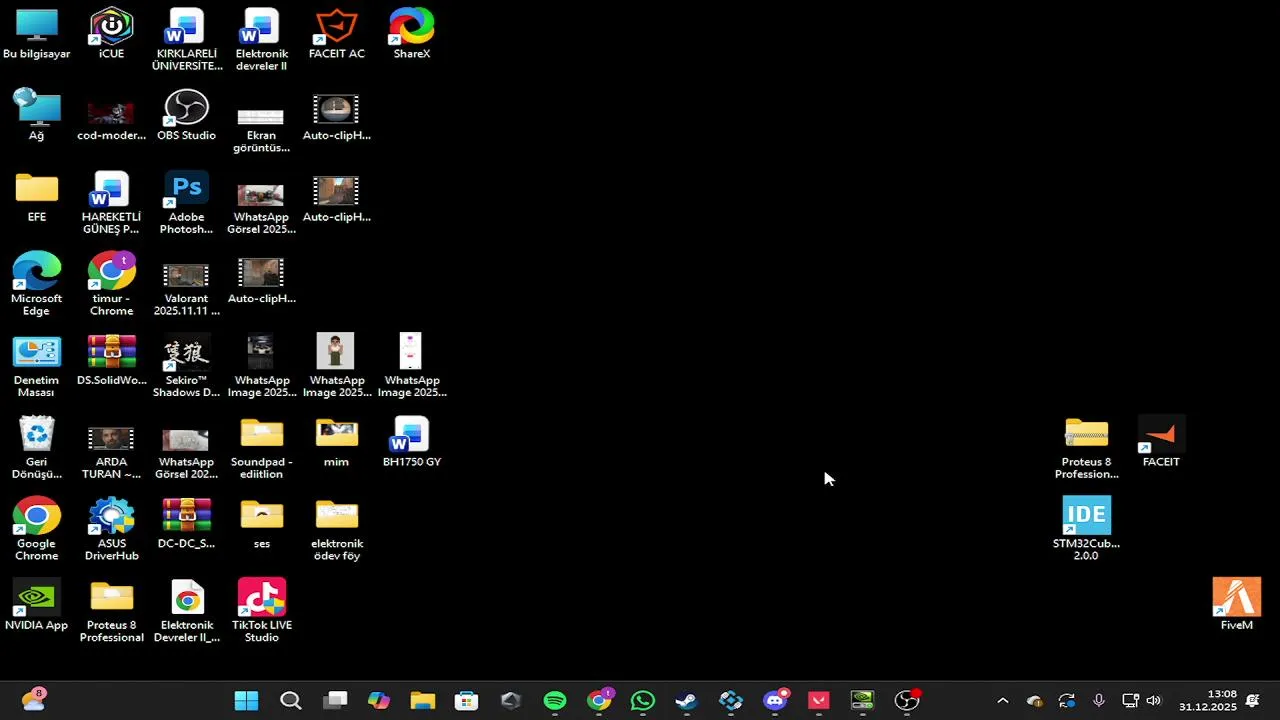Select the TikTok LIVE Studio shortcut

[x=262, y=612]
